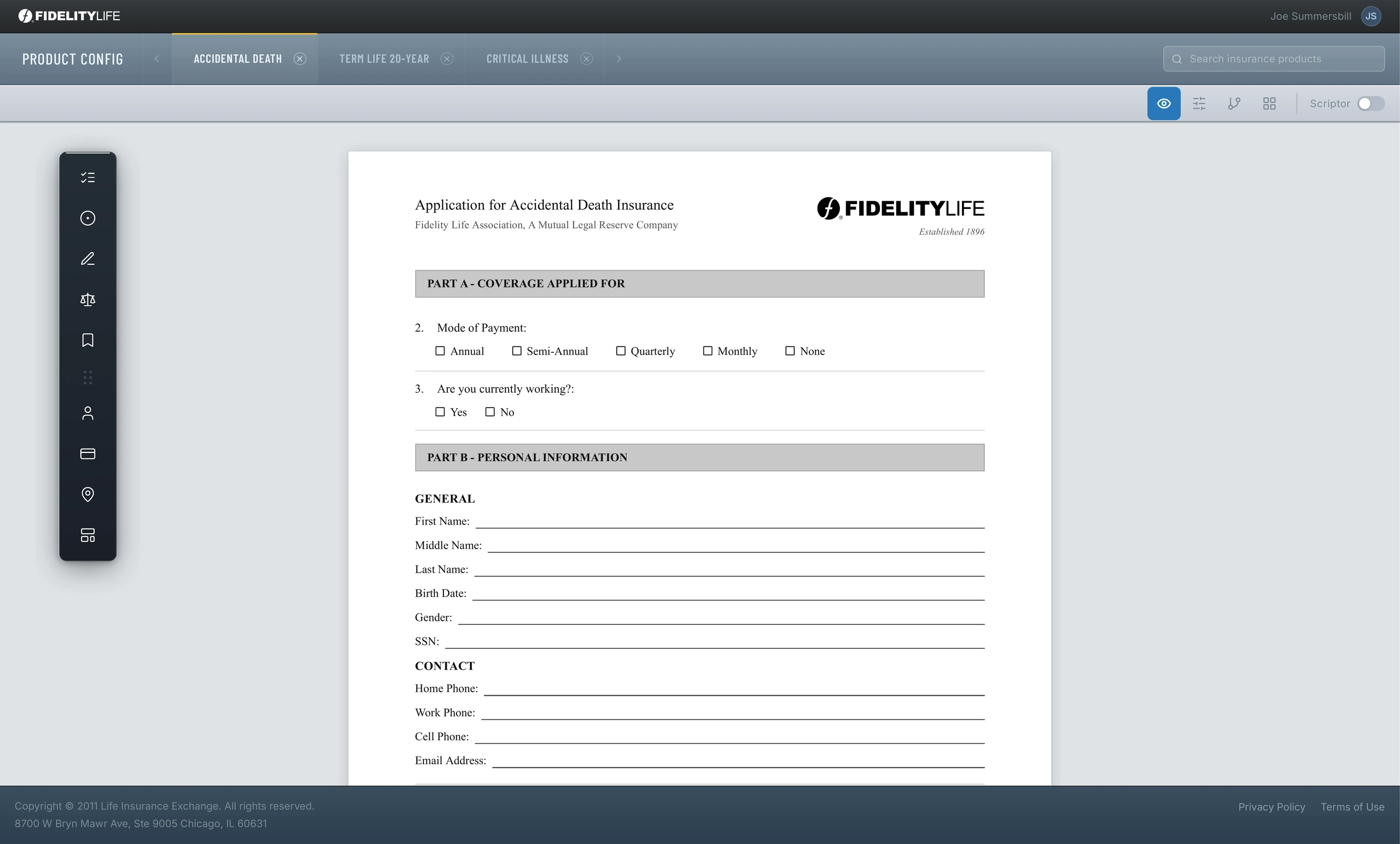Check the None payment checkbox
The height and width of the screenshot is (844, 1400).
pyautogui.click(x=790, y=351)
